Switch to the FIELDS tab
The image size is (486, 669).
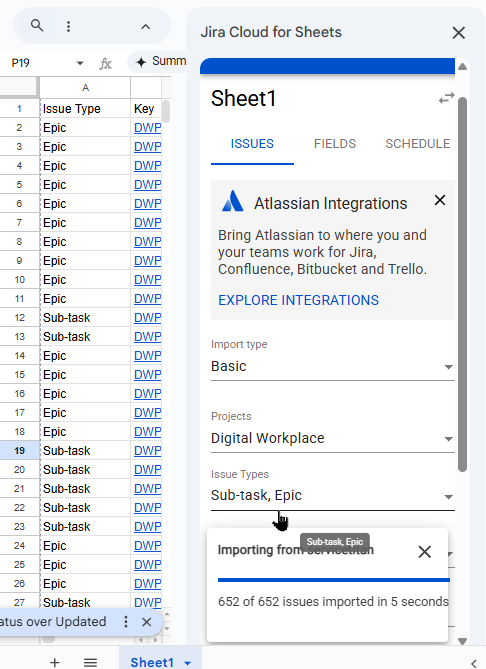[x=335, y=144]
